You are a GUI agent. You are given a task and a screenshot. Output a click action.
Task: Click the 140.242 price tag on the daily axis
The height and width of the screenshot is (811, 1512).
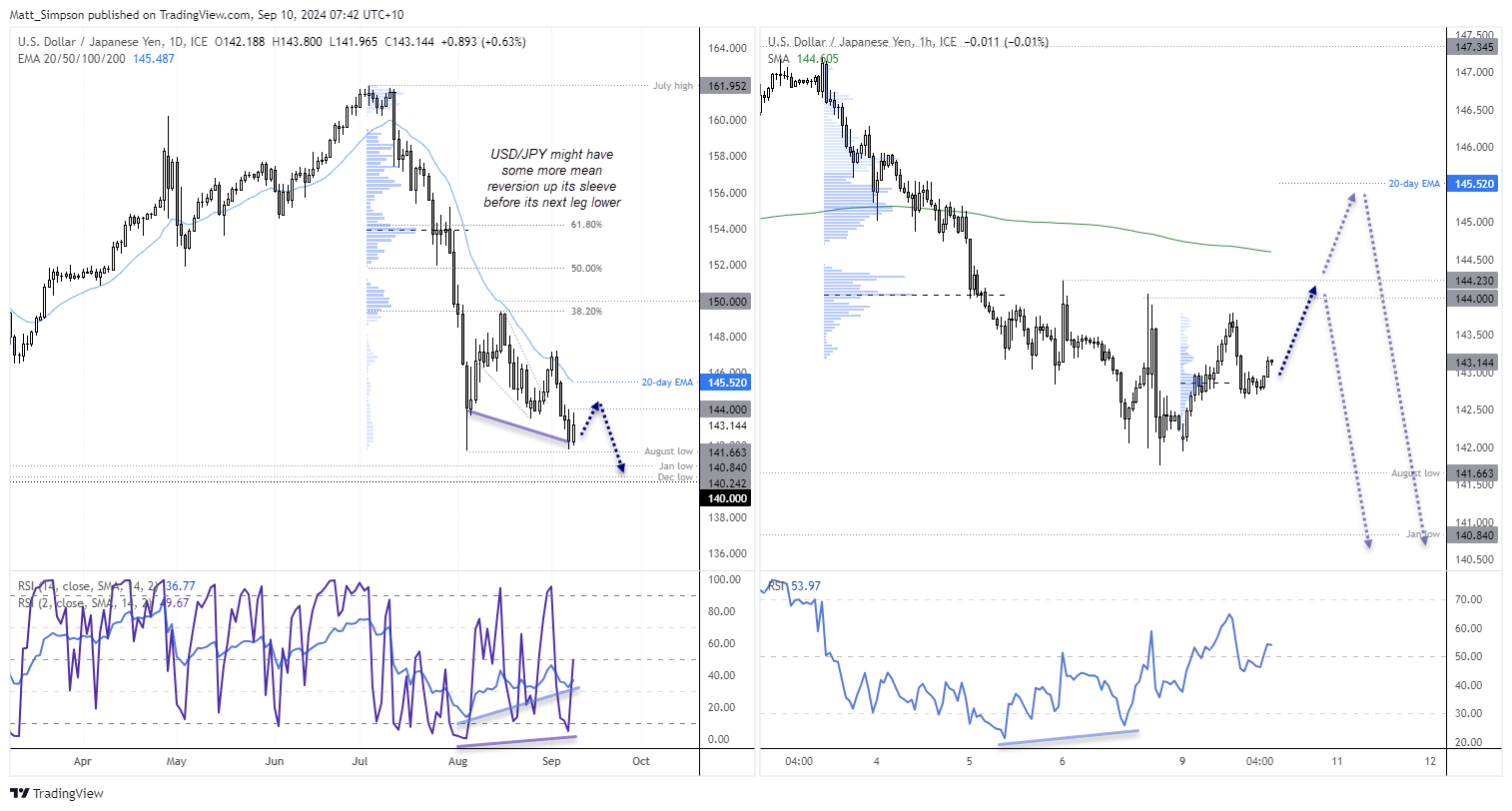coord(727,483)
